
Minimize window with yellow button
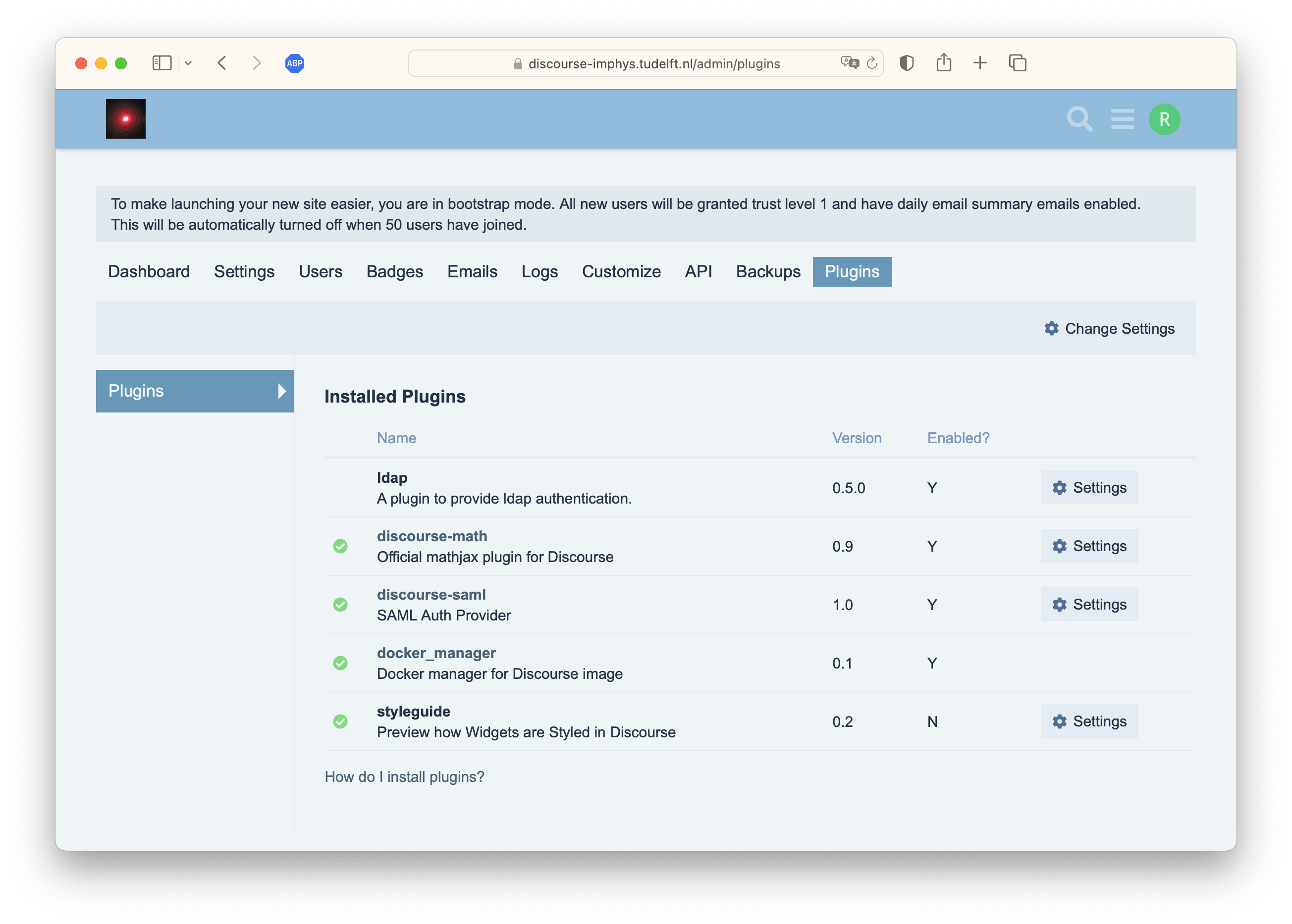[101, 63]
